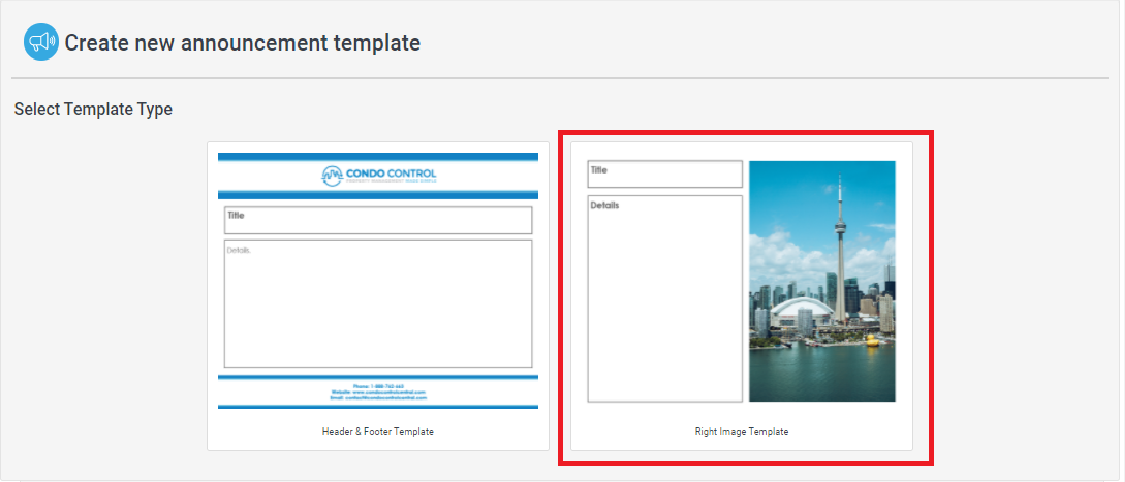
Task: Click the 'Header & Footer Template' caption
Action: (x=378, y=432)
